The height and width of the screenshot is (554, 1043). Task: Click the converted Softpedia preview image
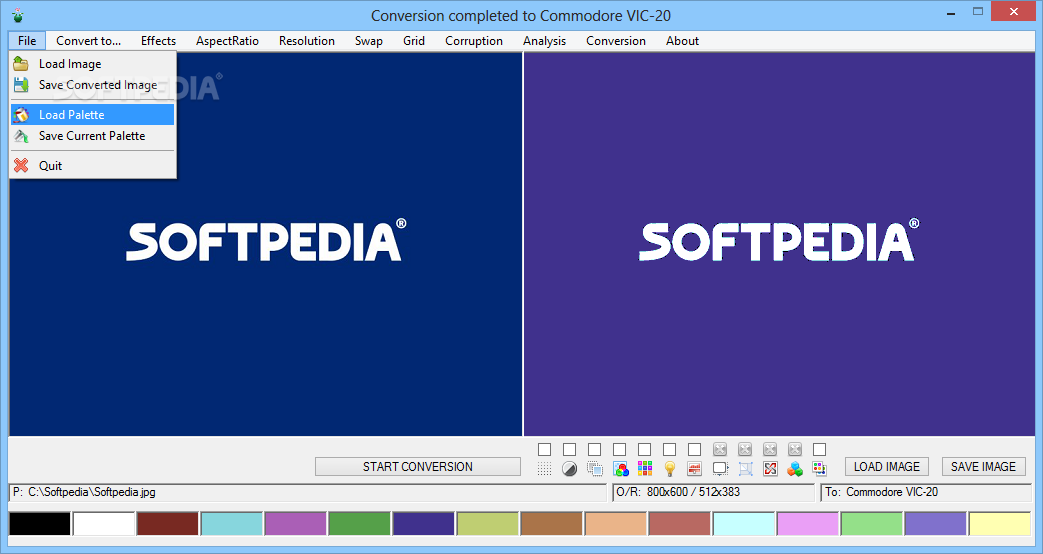[779, 244]
